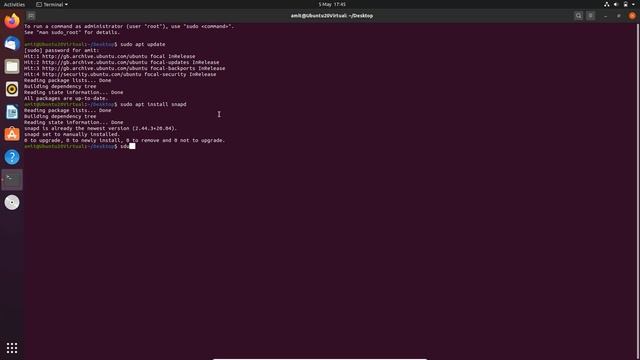
Task: Open the volume indicator icon
Action: click(x=616, y=4)
